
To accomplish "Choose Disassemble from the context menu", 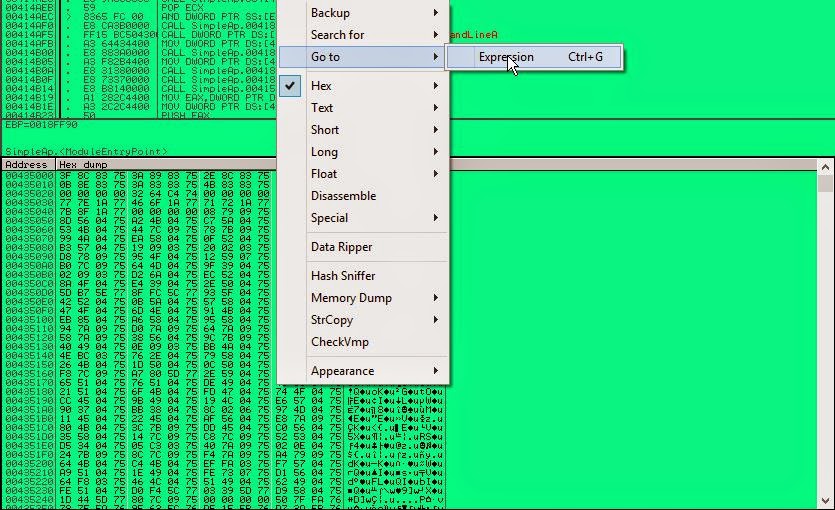I will click(x=363, y=196).
